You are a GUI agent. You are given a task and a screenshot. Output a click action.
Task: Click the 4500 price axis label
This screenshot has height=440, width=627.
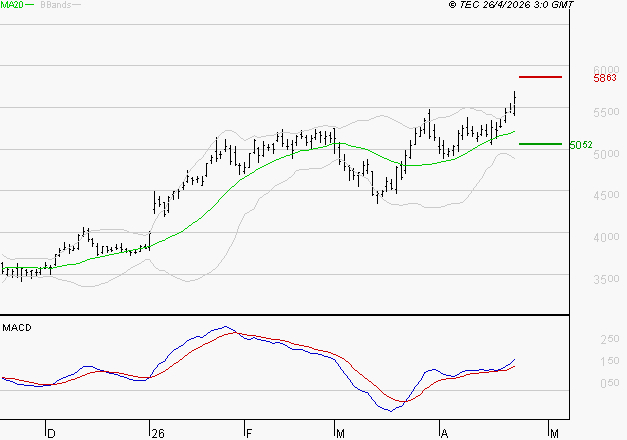(x=606, y=195)
